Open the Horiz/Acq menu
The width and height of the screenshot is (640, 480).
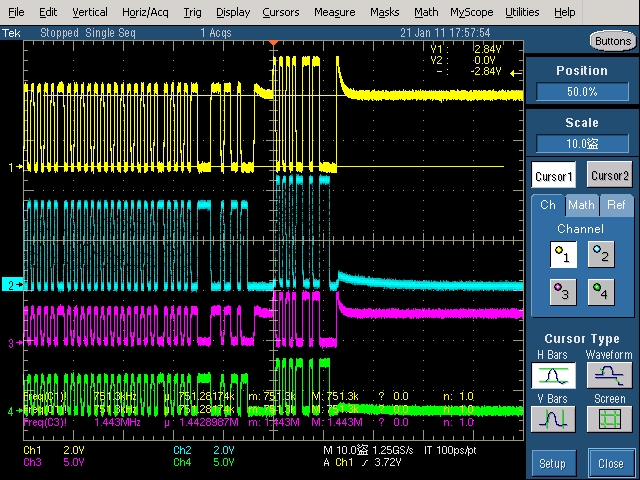pos(145,12)
